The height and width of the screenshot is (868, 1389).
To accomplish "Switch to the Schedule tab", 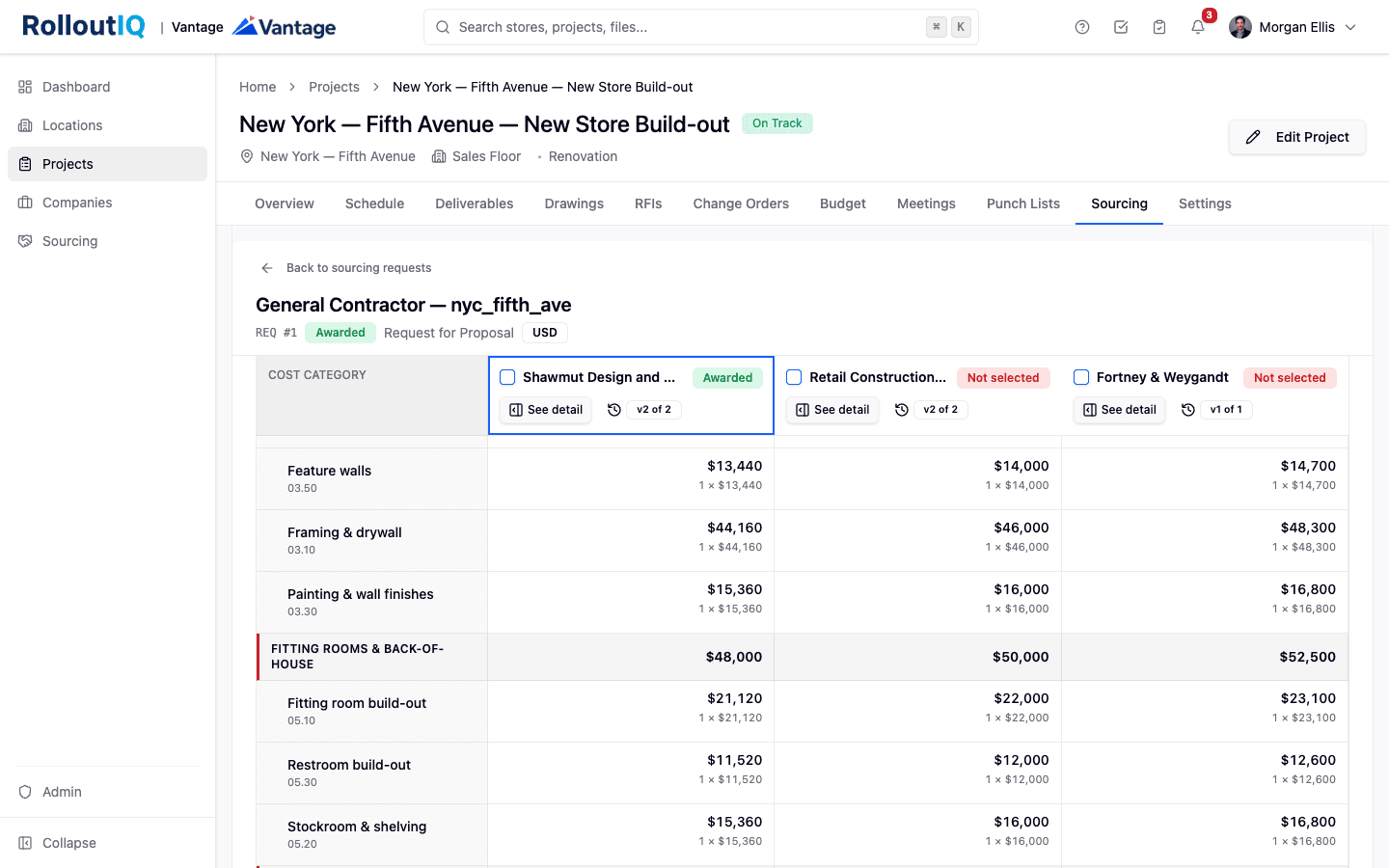I will [374, 203].
